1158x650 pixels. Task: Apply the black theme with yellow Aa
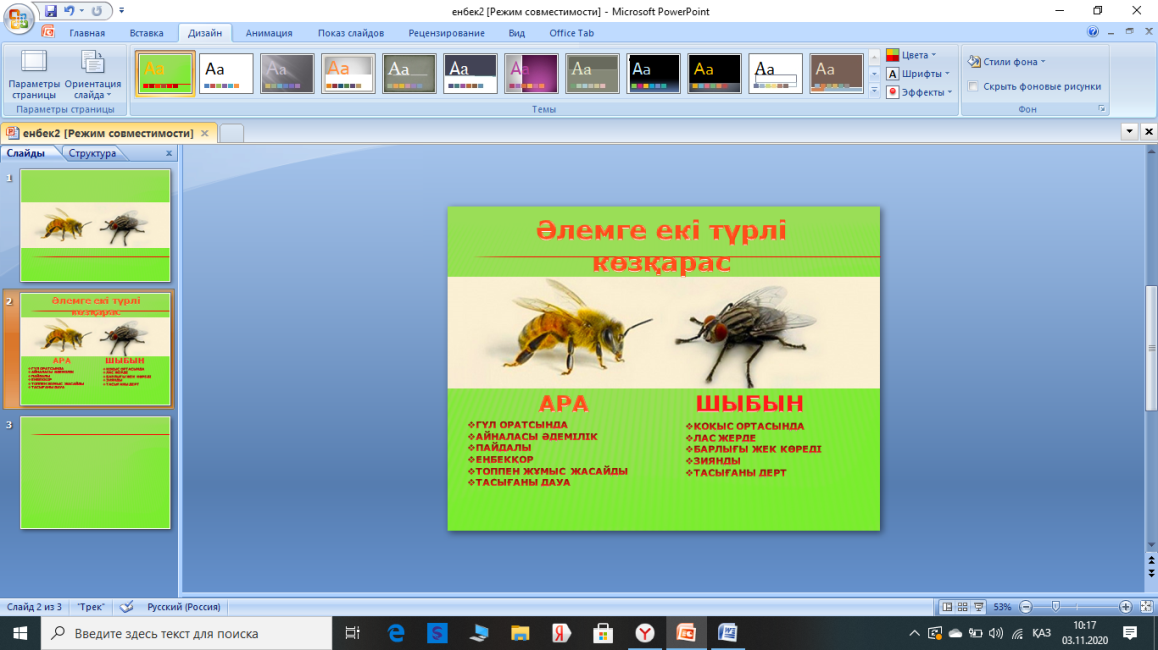pyautogui.click(x=714, y=73)
